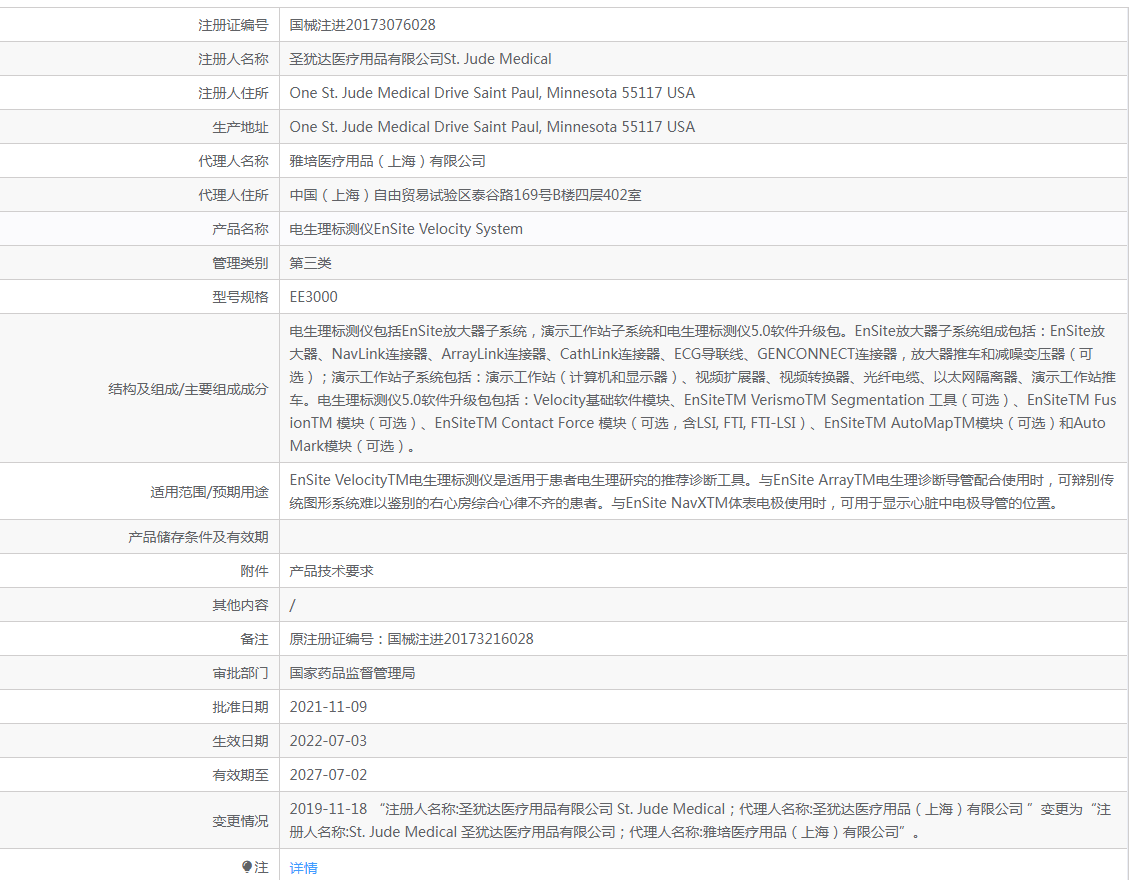The width and height of the screenshot is (1130, 880).
Task: Click the 结构及组成/主要组成成分 label
Action: [x=188, y=389]
